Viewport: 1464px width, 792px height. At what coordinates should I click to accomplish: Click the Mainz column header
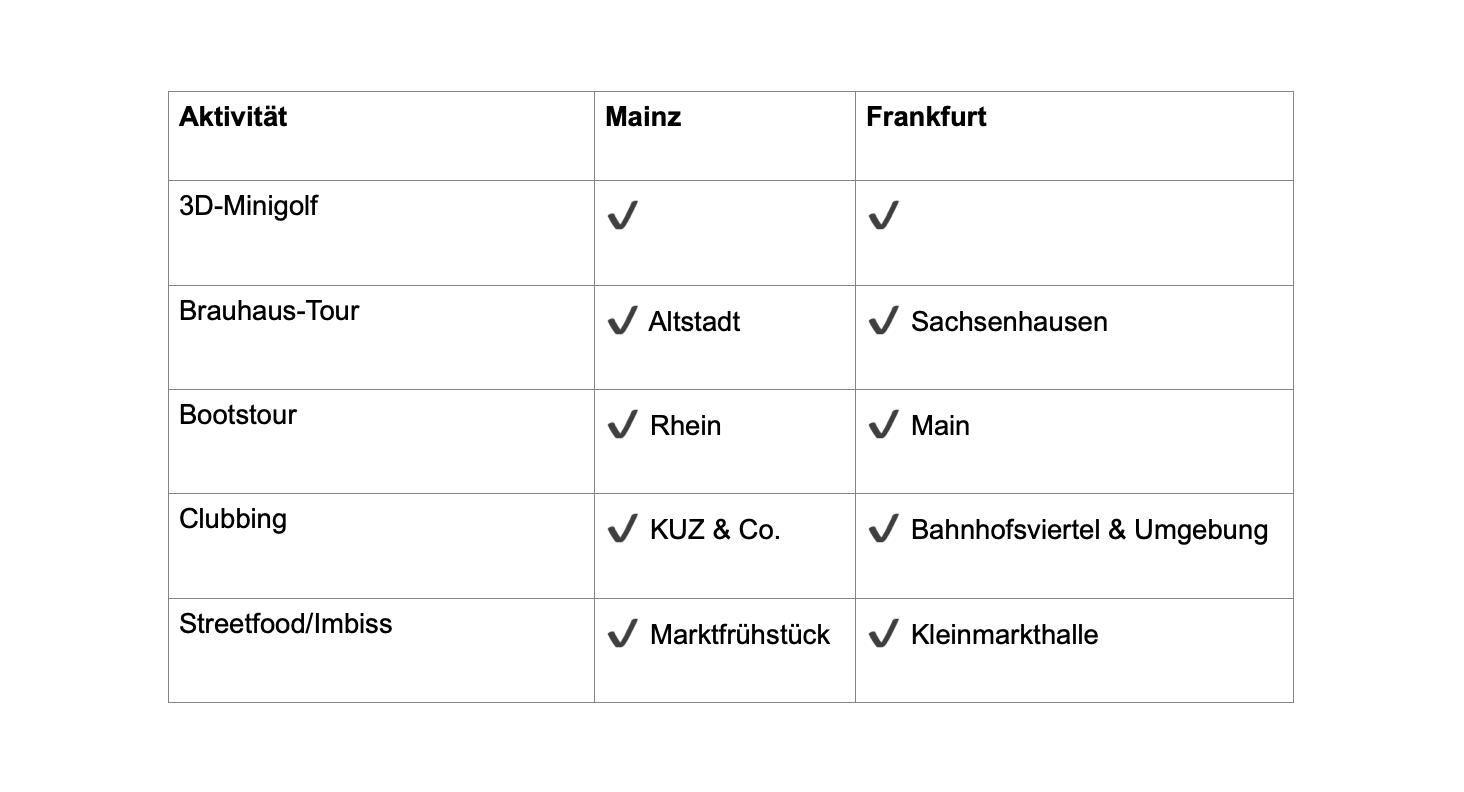[643, 117]
